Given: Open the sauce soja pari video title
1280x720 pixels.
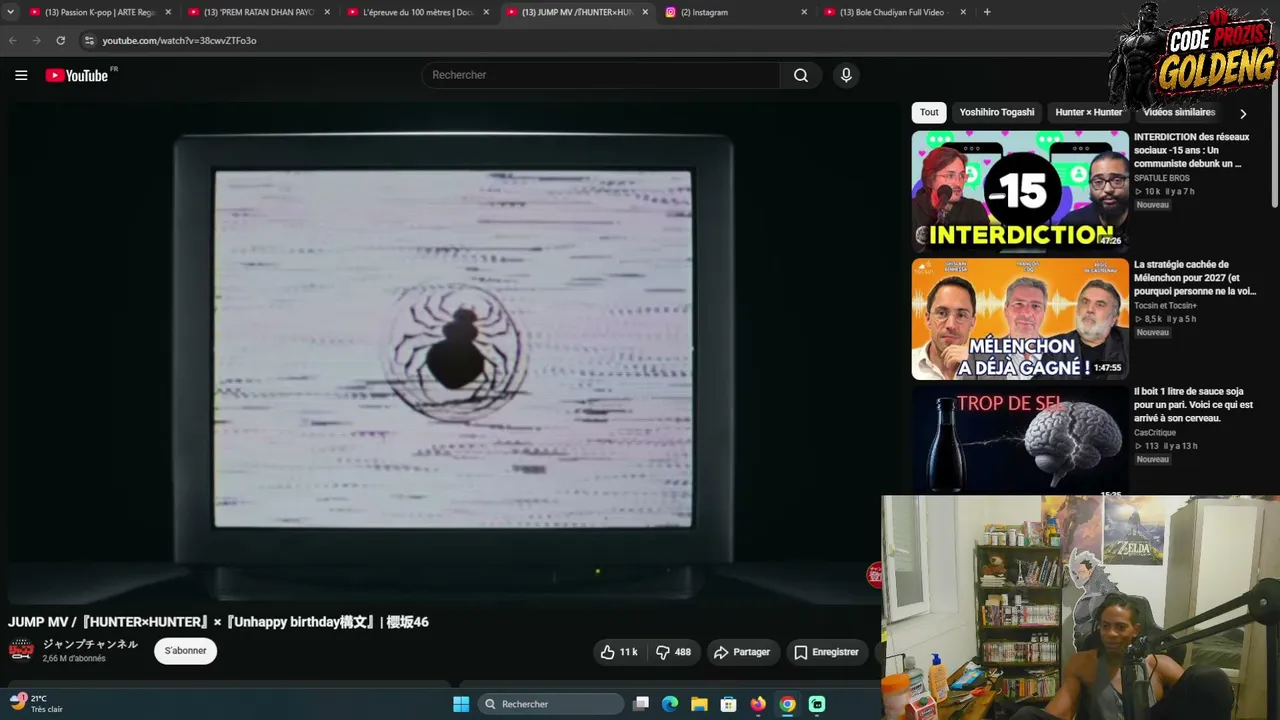Looking at the screenshot, I should pos(1193,405).
